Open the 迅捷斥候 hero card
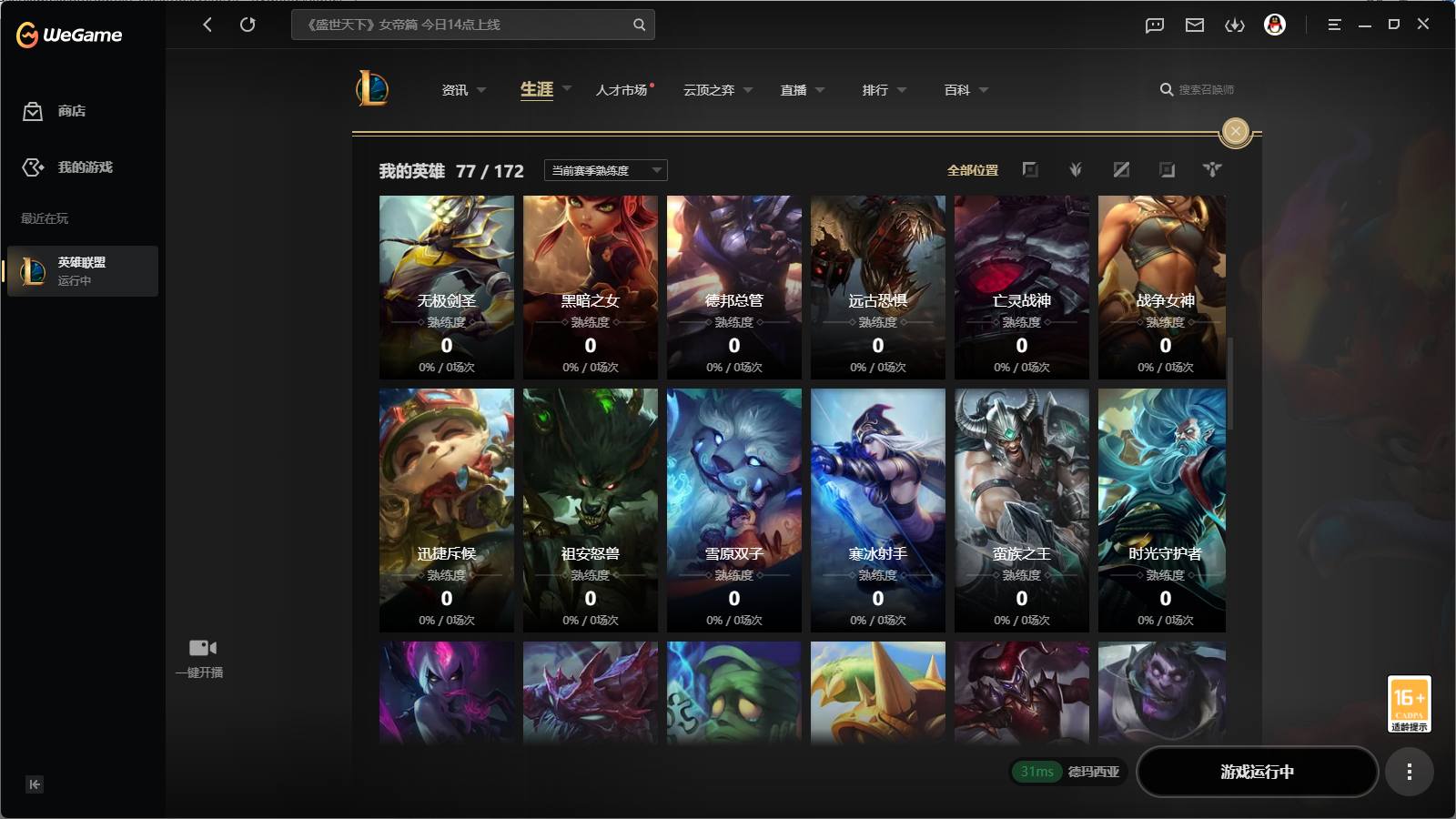 click(447, 511)
